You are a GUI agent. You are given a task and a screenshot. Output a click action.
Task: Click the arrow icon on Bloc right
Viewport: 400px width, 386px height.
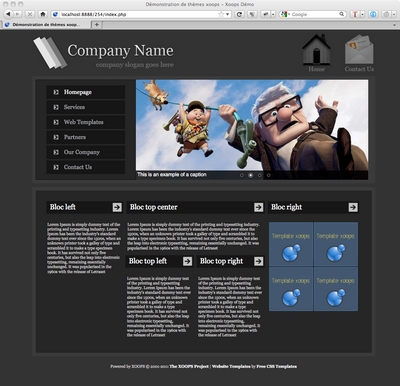[x=353, y=207]
